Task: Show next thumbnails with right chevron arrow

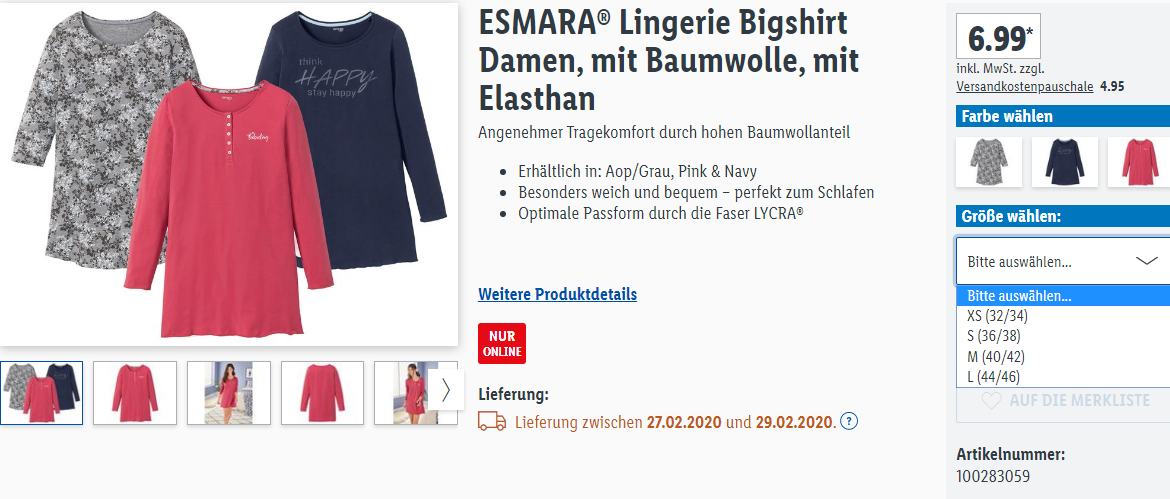Action: tap(445, 390)
